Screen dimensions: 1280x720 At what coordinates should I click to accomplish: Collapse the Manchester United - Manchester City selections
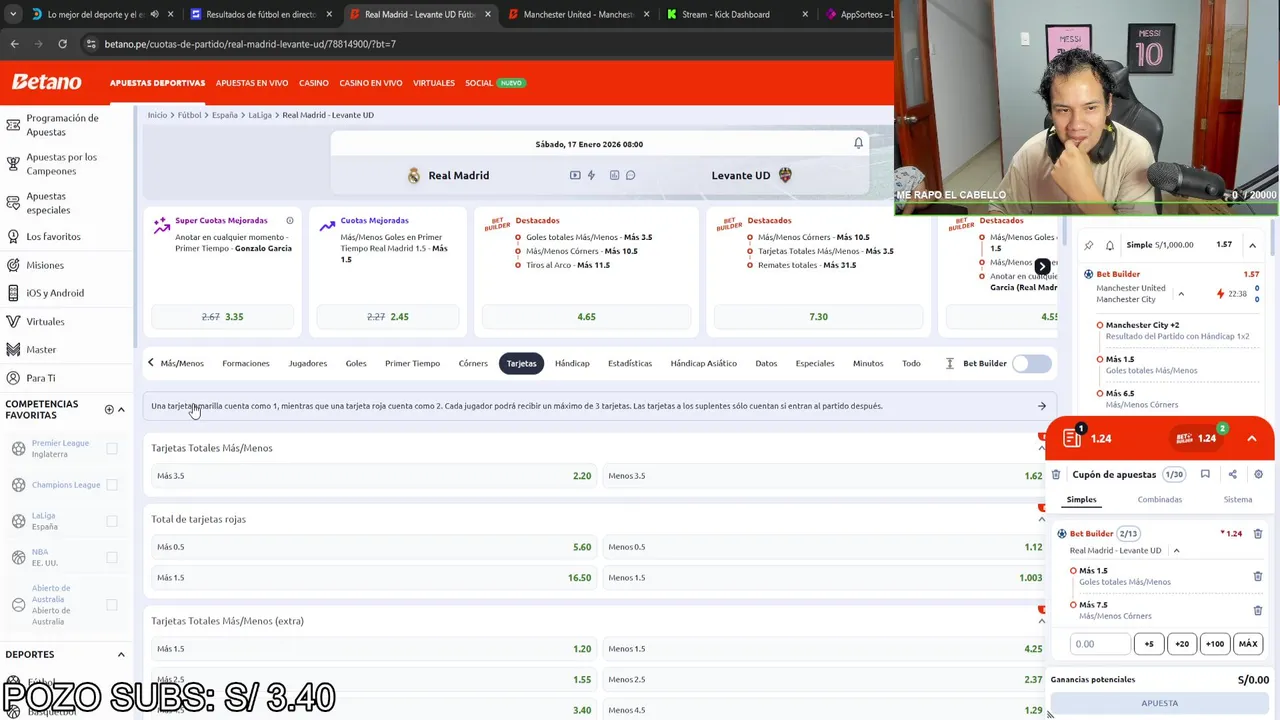pyautogui.click(x=1181, y=294)
